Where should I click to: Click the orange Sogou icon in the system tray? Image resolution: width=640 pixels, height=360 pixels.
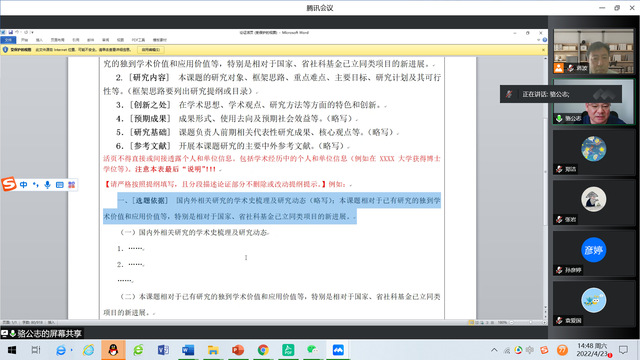544,350
